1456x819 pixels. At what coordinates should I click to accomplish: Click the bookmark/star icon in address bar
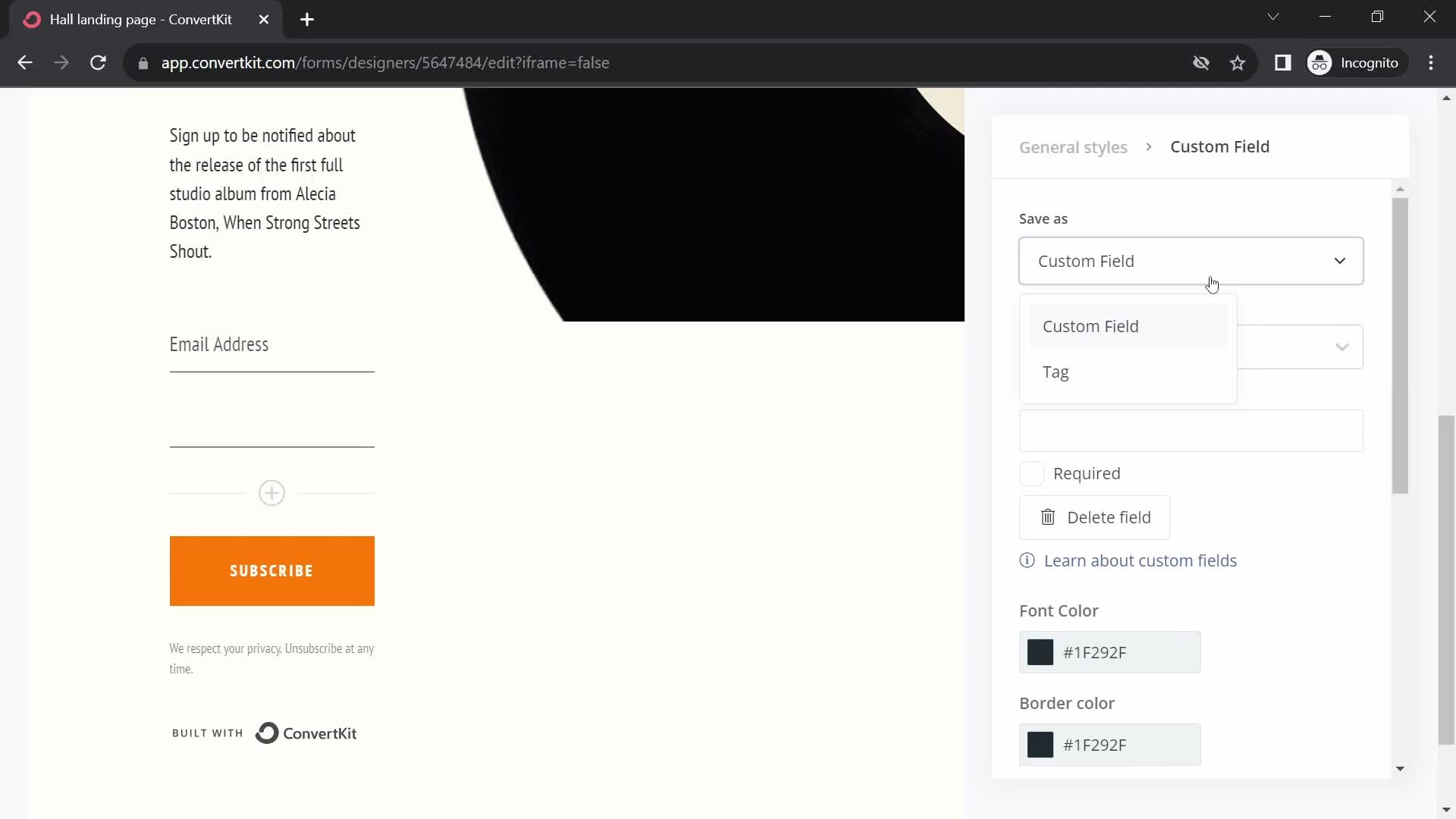pyautogui.click(x=1238, y=63)
